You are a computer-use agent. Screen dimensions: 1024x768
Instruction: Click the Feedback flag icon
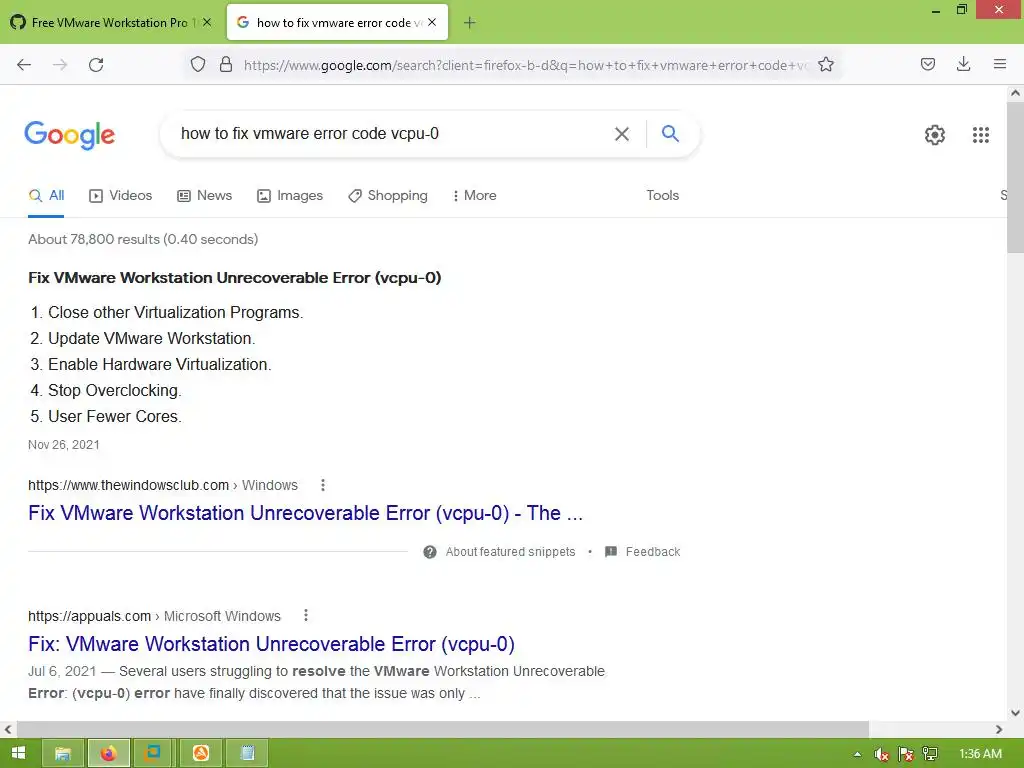(611, 552)
